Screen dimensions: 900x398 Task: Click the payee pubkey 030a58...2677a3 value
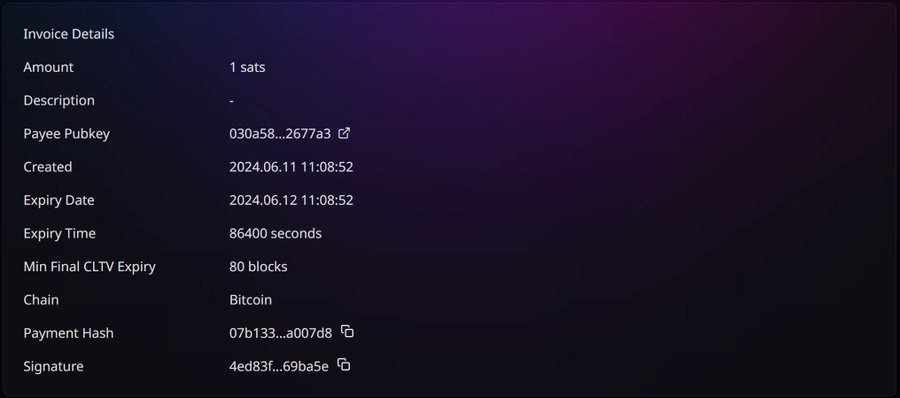pos(280,134)
